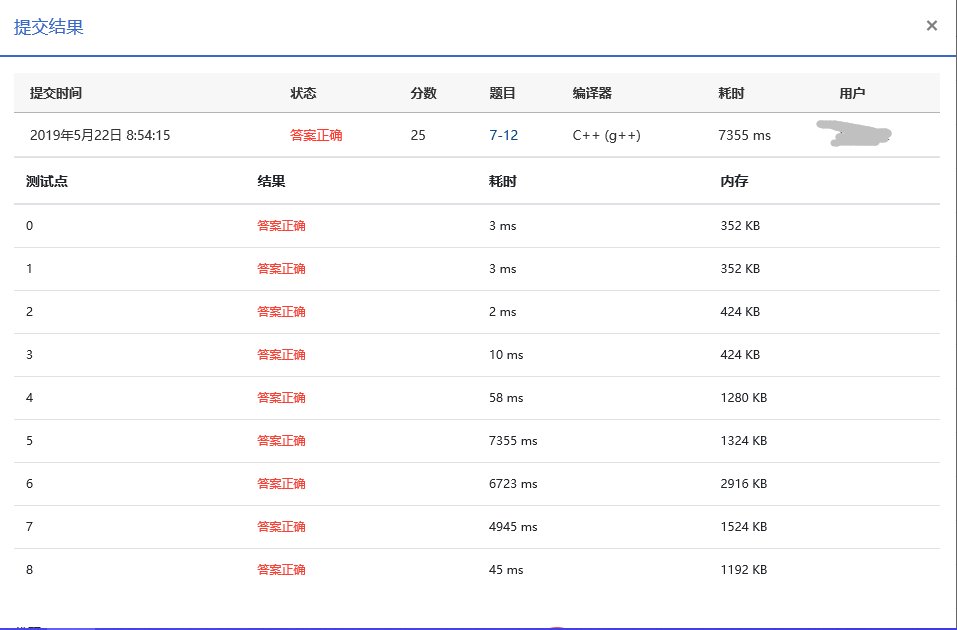The width and height of the screenshot is (957, 630).
Task: Click total time 7355 ms in summary row
Action: tap(745, 136)
